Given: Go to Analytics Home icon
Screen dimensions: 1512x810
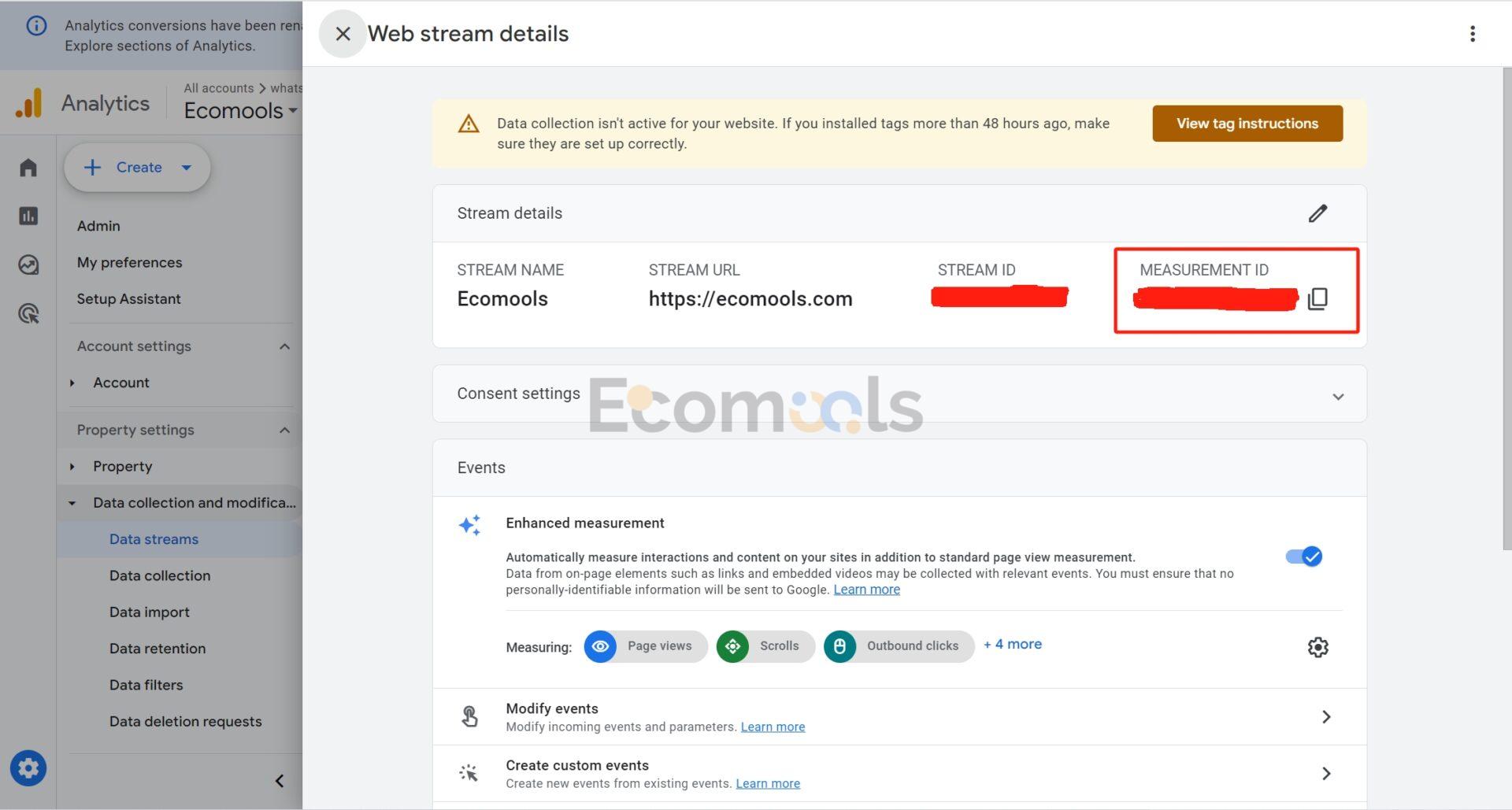Looking at the screenshot, I should click(28, 168).
